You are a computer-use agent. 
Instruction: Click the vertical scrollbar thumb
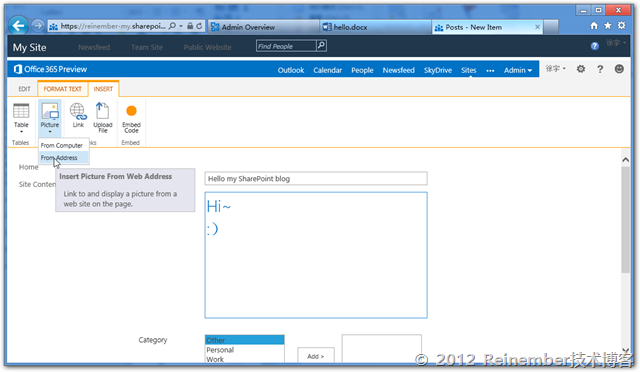625,220
